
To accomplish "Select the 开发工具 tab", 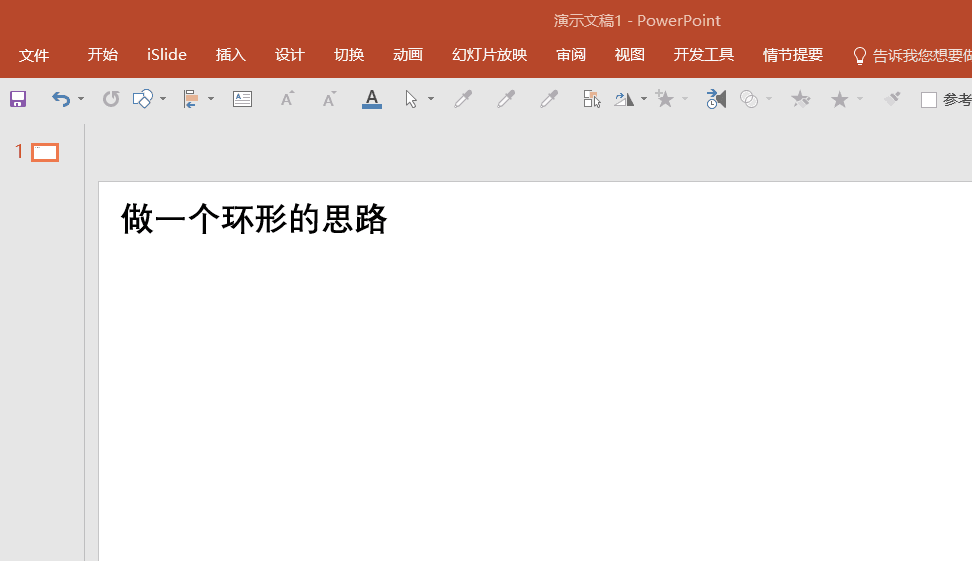I will pyautogui.click(x=704, y=55).
